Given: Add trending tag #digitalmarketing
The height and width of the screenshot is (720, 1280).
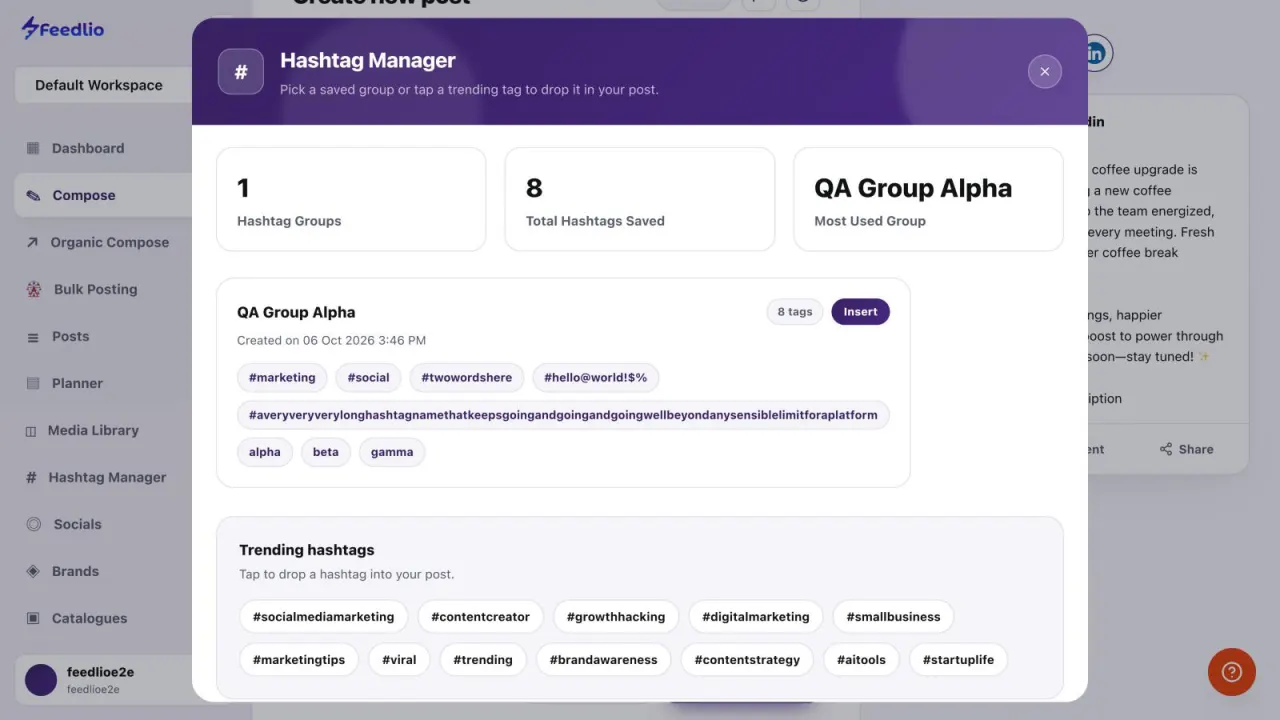Looking at the screenshot, I should [756, 617].
